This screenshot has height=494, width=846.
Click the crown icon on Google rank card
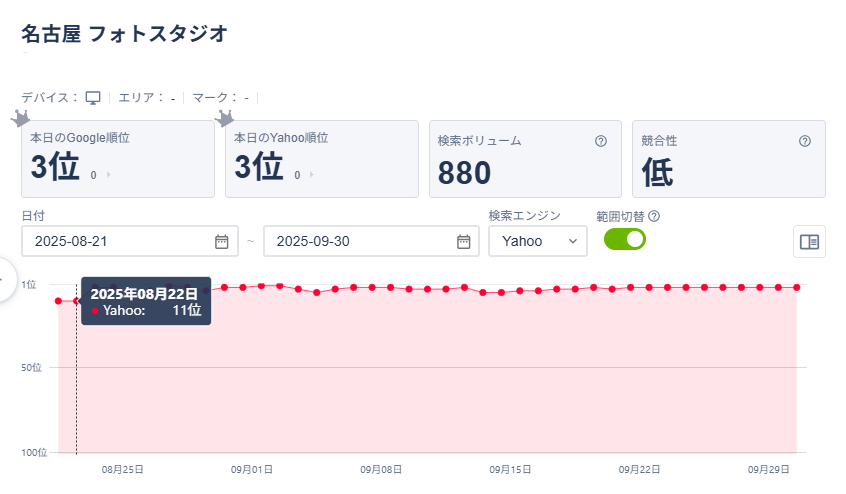(20, 119)
